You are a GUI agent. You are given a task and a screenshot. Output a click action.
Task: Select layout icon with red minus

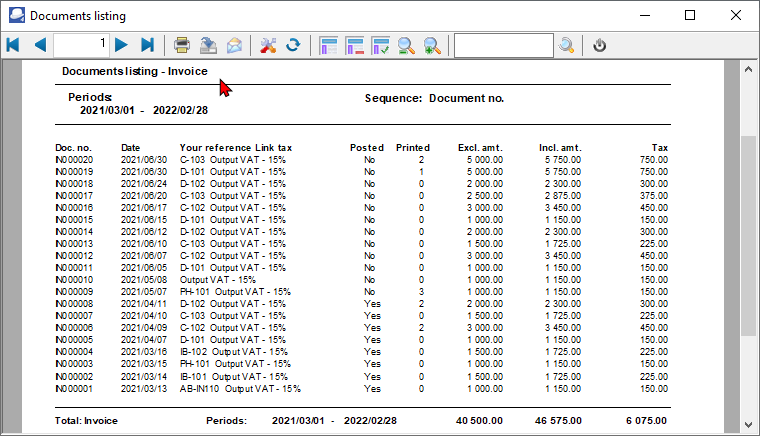[355, 46]
